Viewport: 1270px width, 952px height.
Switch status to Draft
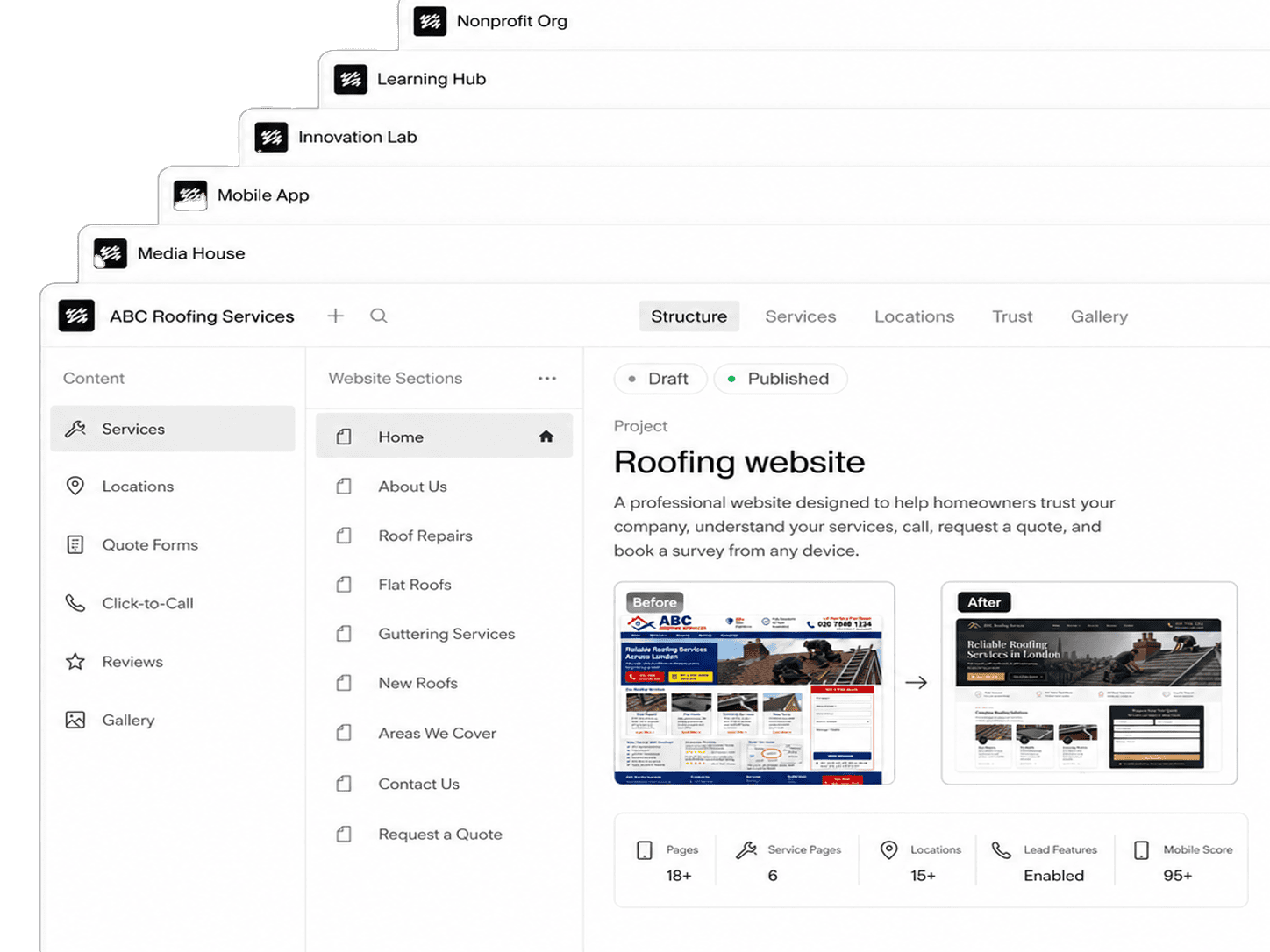click(660, 379)
